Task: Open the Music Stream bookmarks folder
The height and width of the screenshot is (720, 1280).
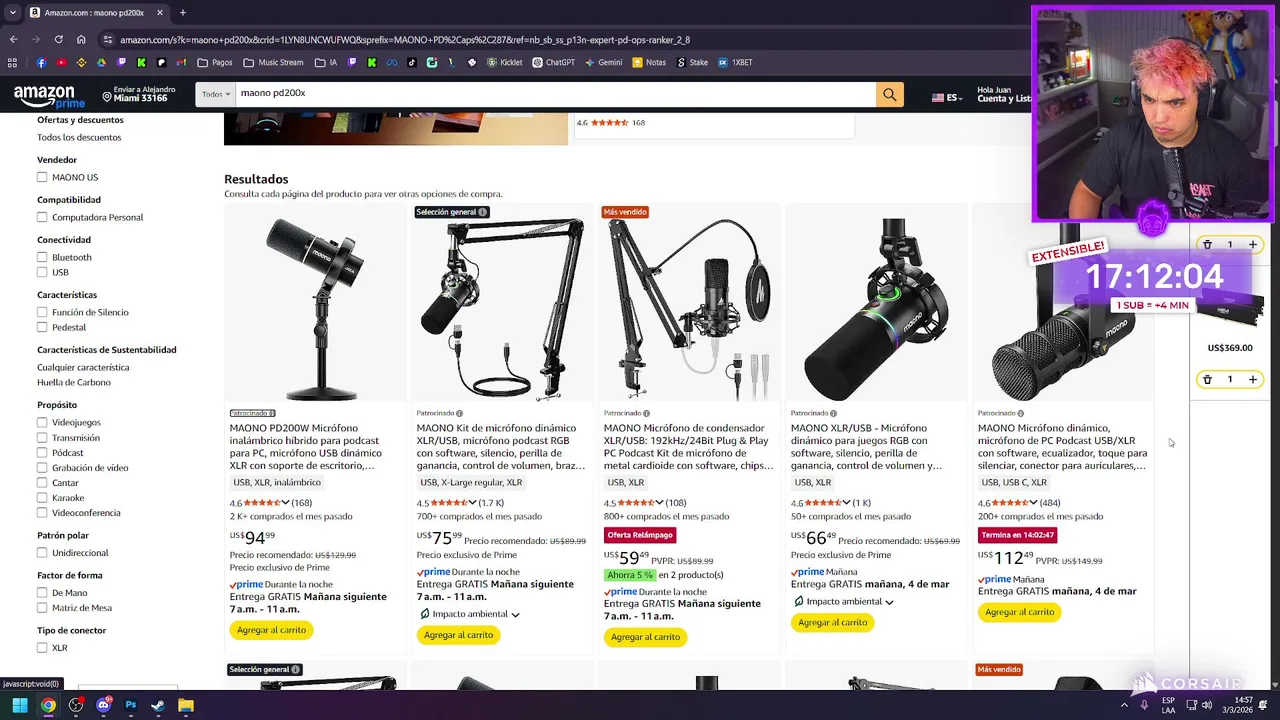Action: click(273, 62)
